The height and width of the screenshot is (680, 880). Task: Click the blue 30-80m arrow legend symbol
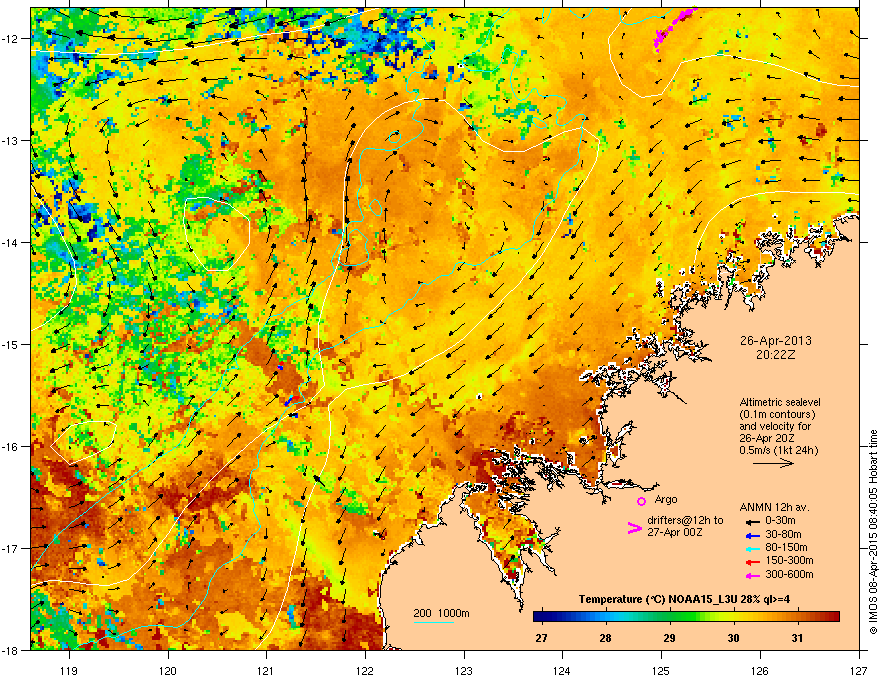(x=751, y=535)
